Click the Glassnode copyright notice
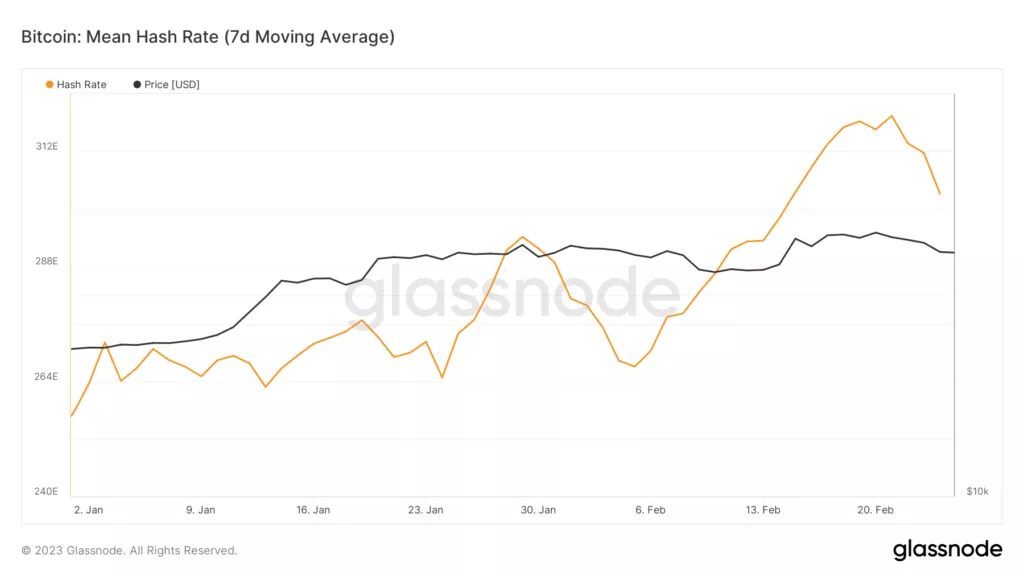The width and height of the screenshot is (1024, 576). tap(129, 551)
